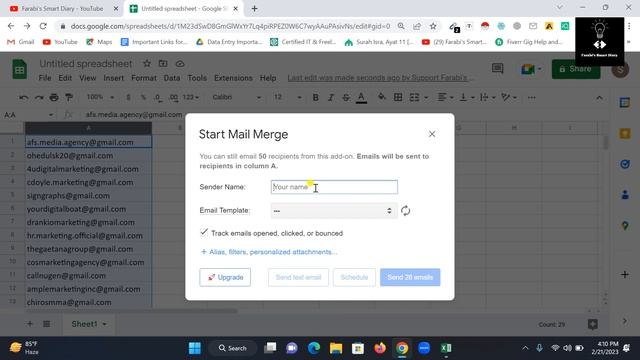
Task: Open Excel from the Windows taskbar
Action: pyautogui.click(x=446, y=348)
